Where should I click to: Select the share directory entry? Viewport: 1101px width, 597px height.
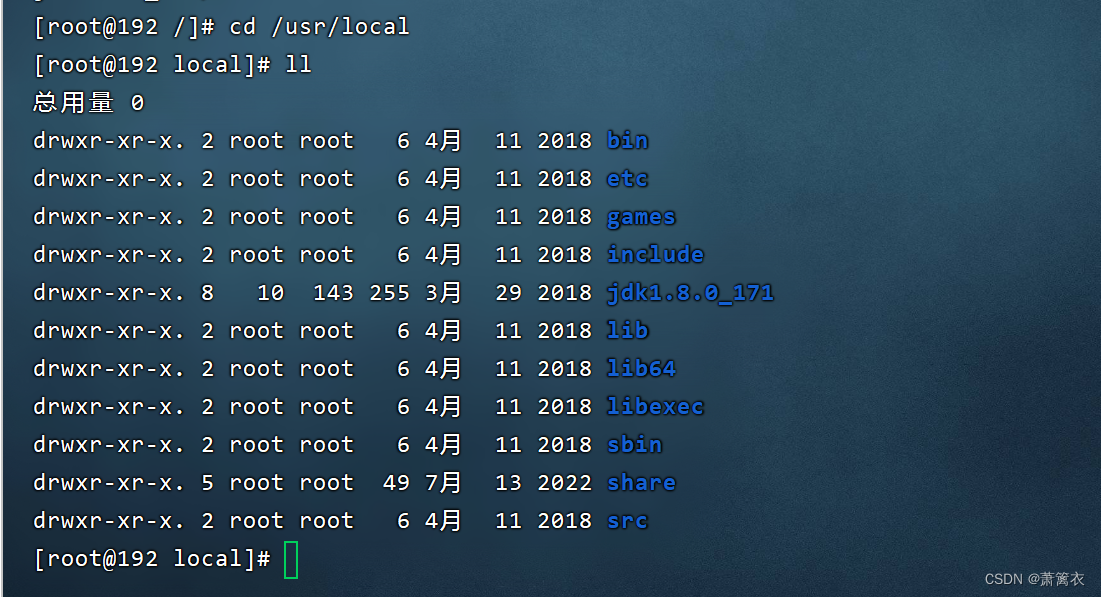pyautogui.click(x=641, y=482)
